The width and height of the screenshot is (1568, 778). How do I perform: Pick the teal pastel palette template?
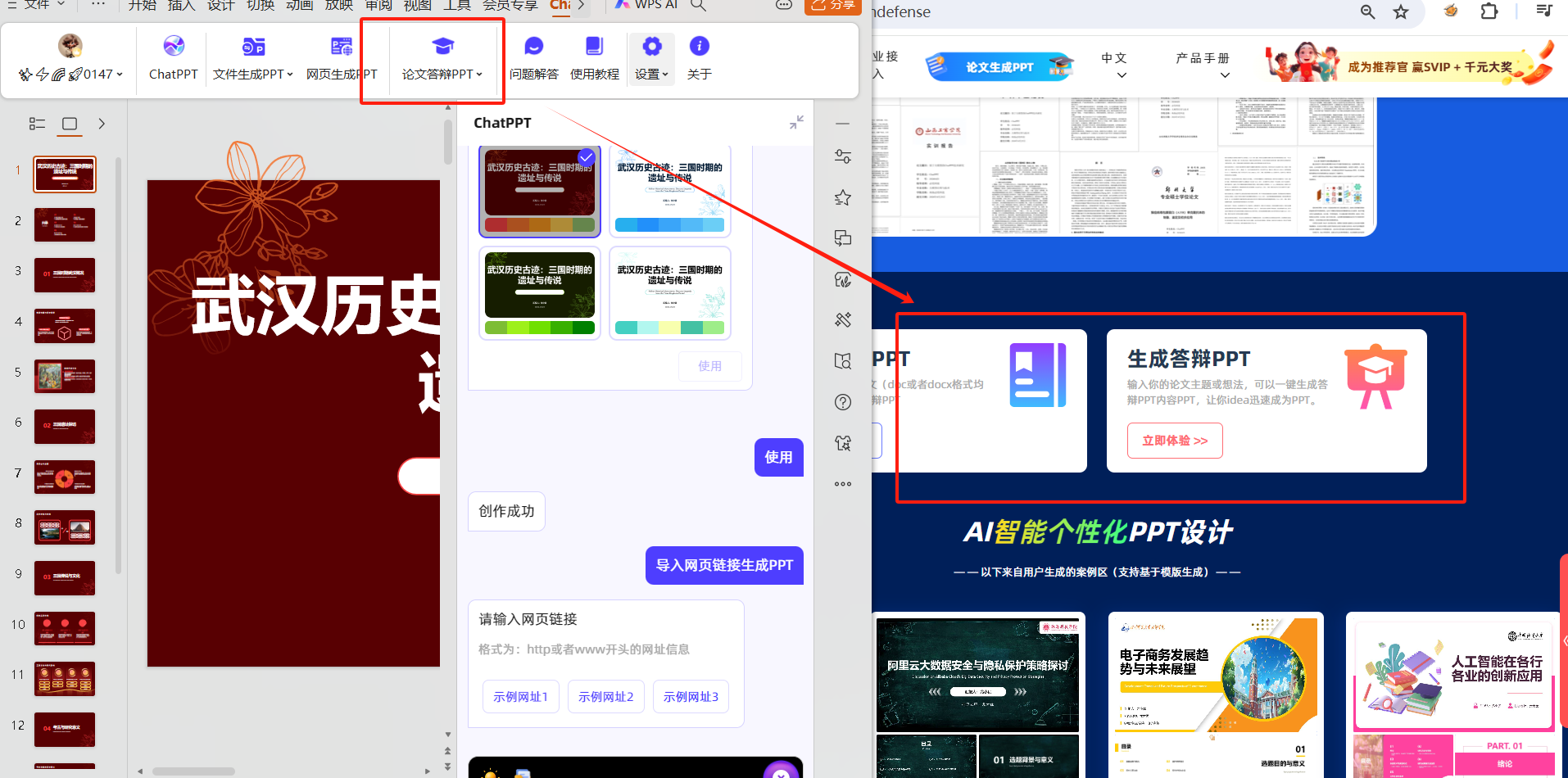click(669, 293)
